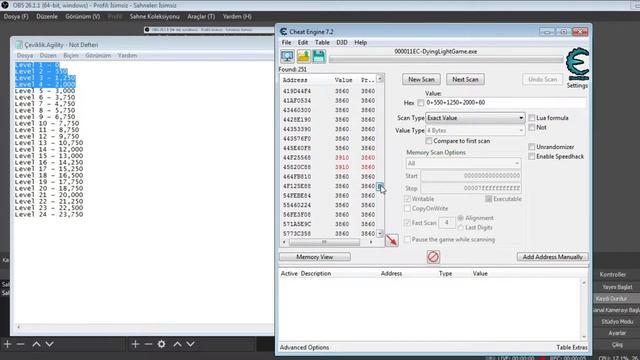Toggle the Not checkbox
The width and height of the screenshot is (640, 360).
531,128
